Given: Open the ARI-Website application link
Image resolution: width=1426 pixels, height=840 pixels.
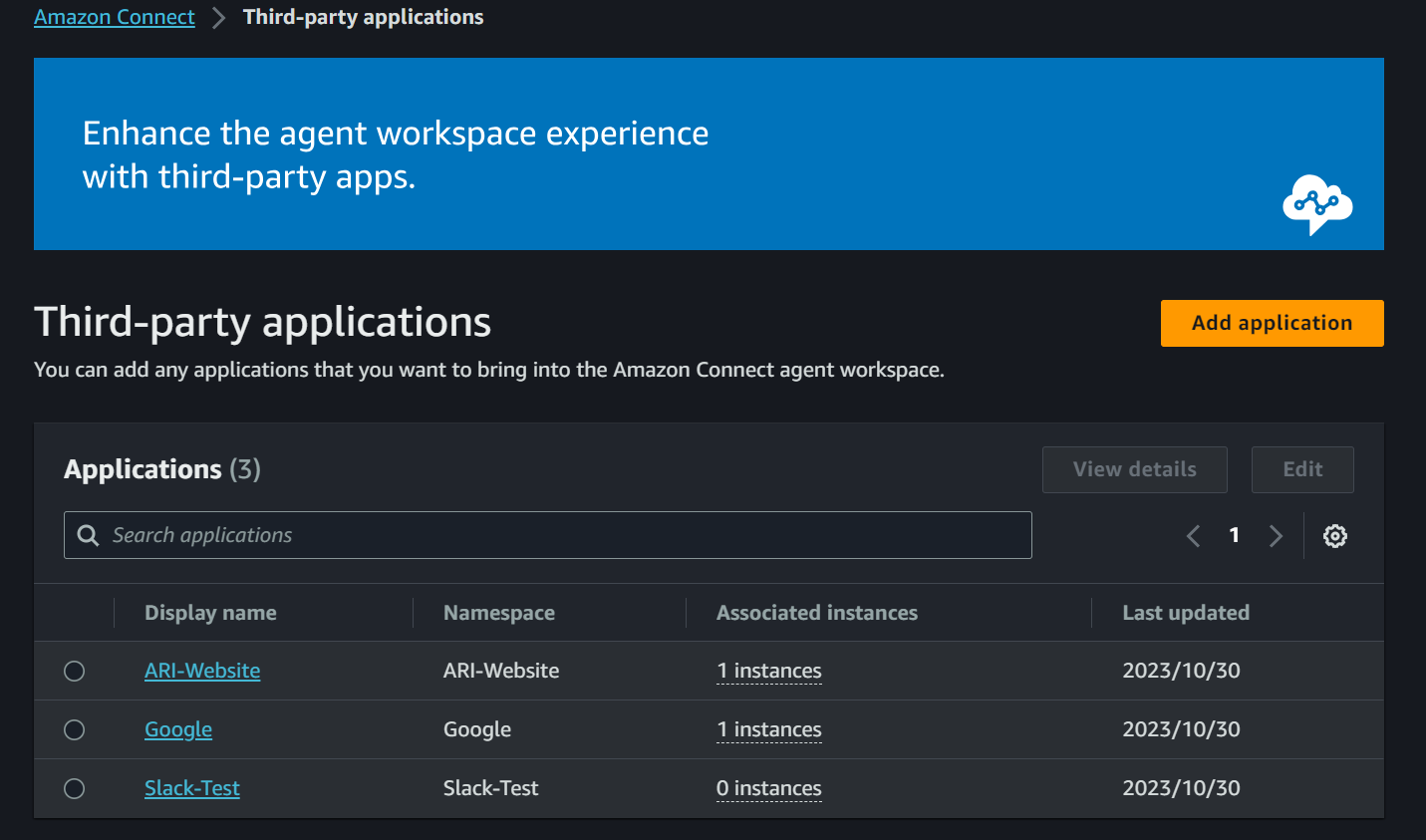Looking at the screenshot, I should tap(202, 671).
